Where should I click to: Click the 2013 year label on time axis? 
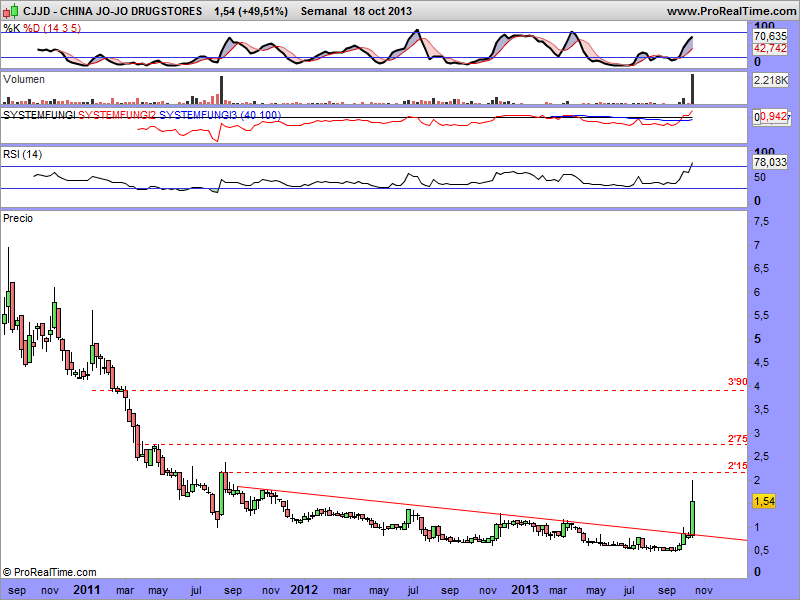pos(526,590)
